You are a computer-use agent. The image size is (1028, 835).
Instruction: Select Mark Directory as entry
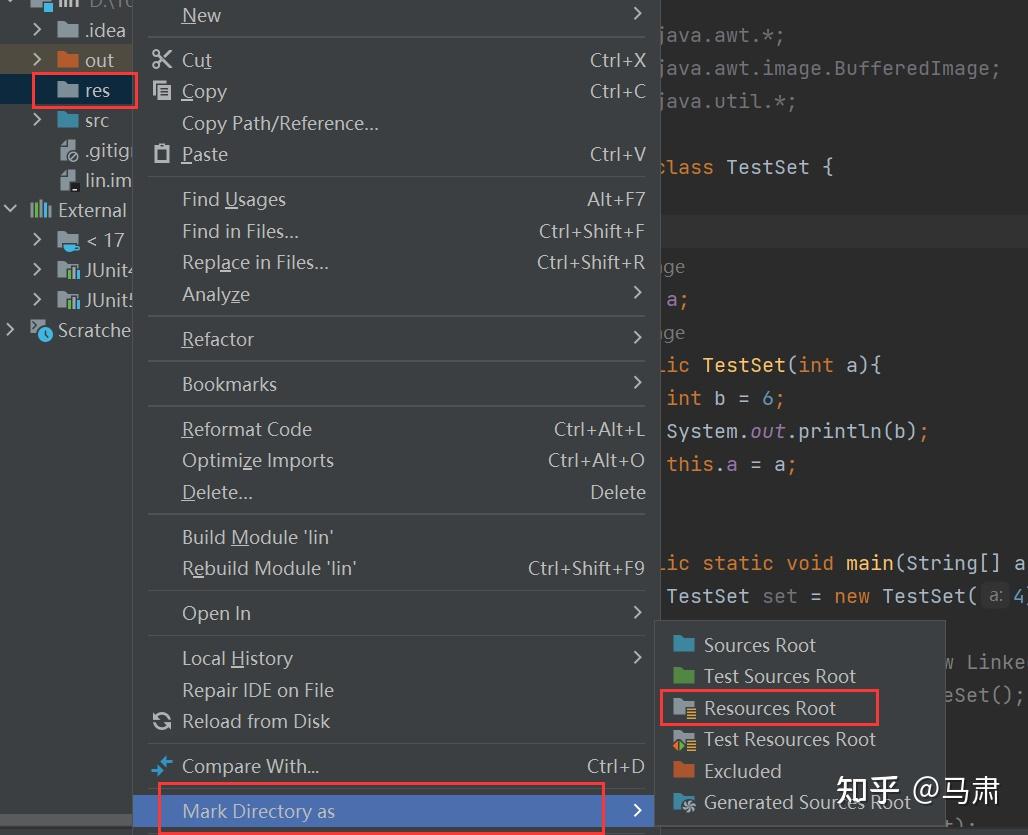(x=393, y=811)
